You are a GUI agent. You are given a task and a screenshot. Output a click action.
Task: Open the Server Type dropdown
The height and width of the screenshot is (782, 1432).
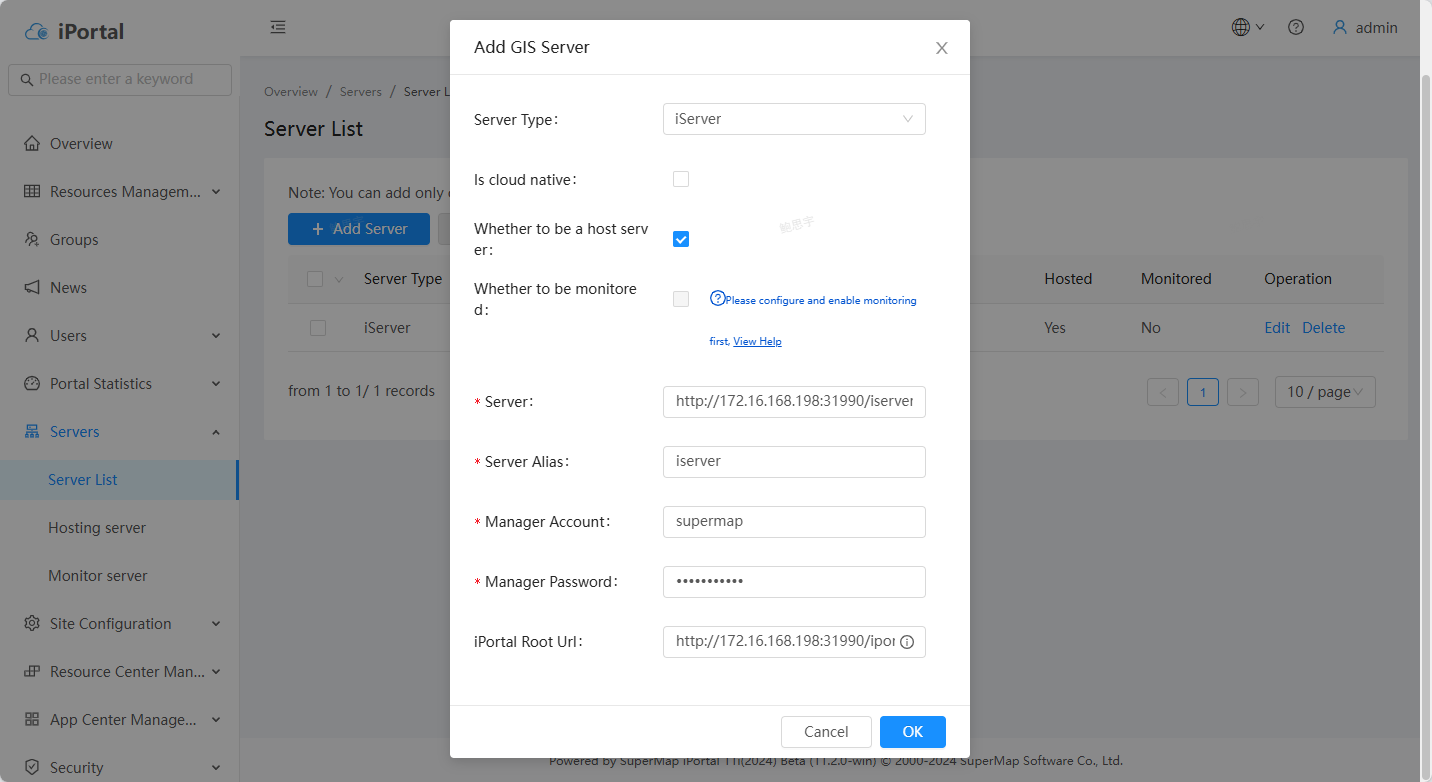794,119
